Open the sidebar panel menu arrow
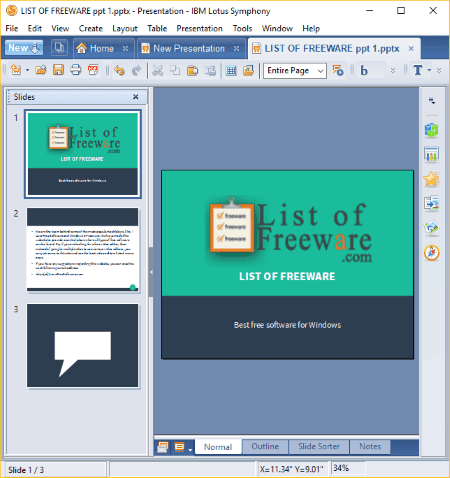 [432, 101]
